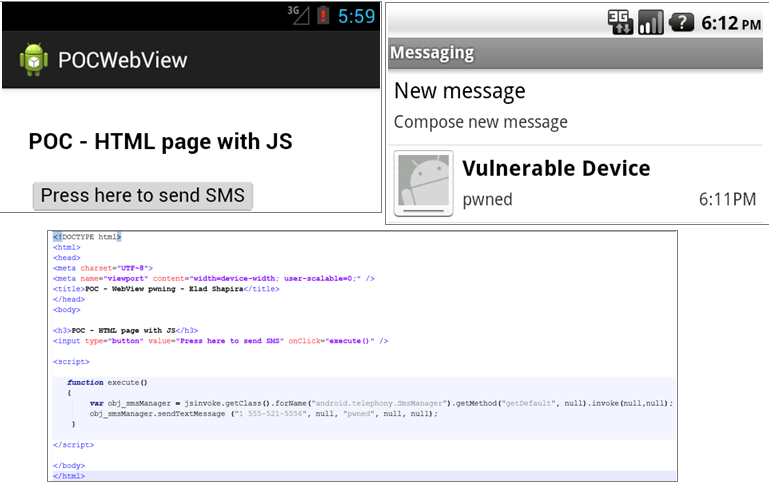Tap 'Compose new message' subtitle
The width and height of the screenshot is (769, 495).
pyautogui.click(x=481, y=122)
